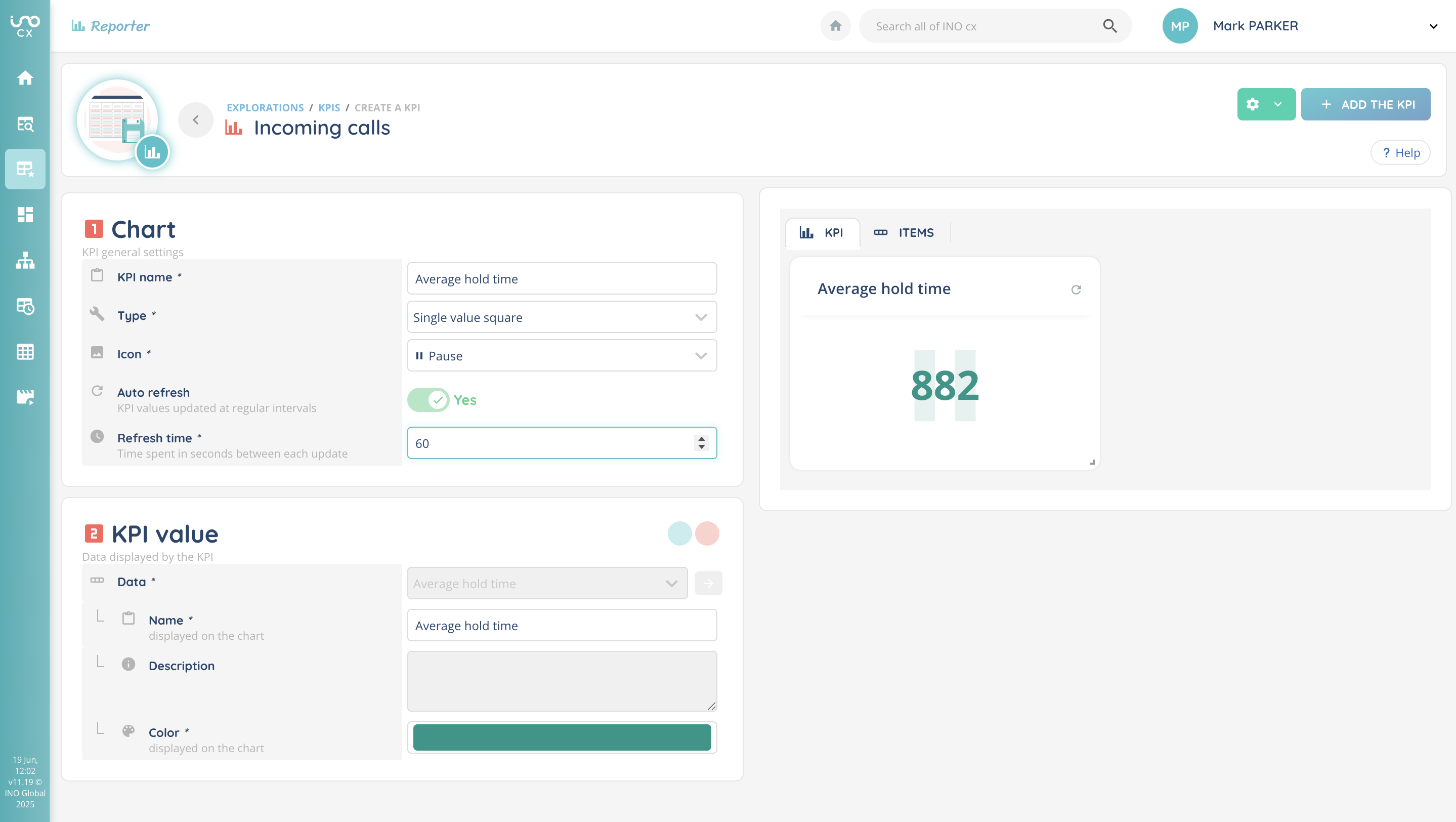1456x822 pixels.
Task: Toggle the Auto refresh switch off
Action: [428, 400]
